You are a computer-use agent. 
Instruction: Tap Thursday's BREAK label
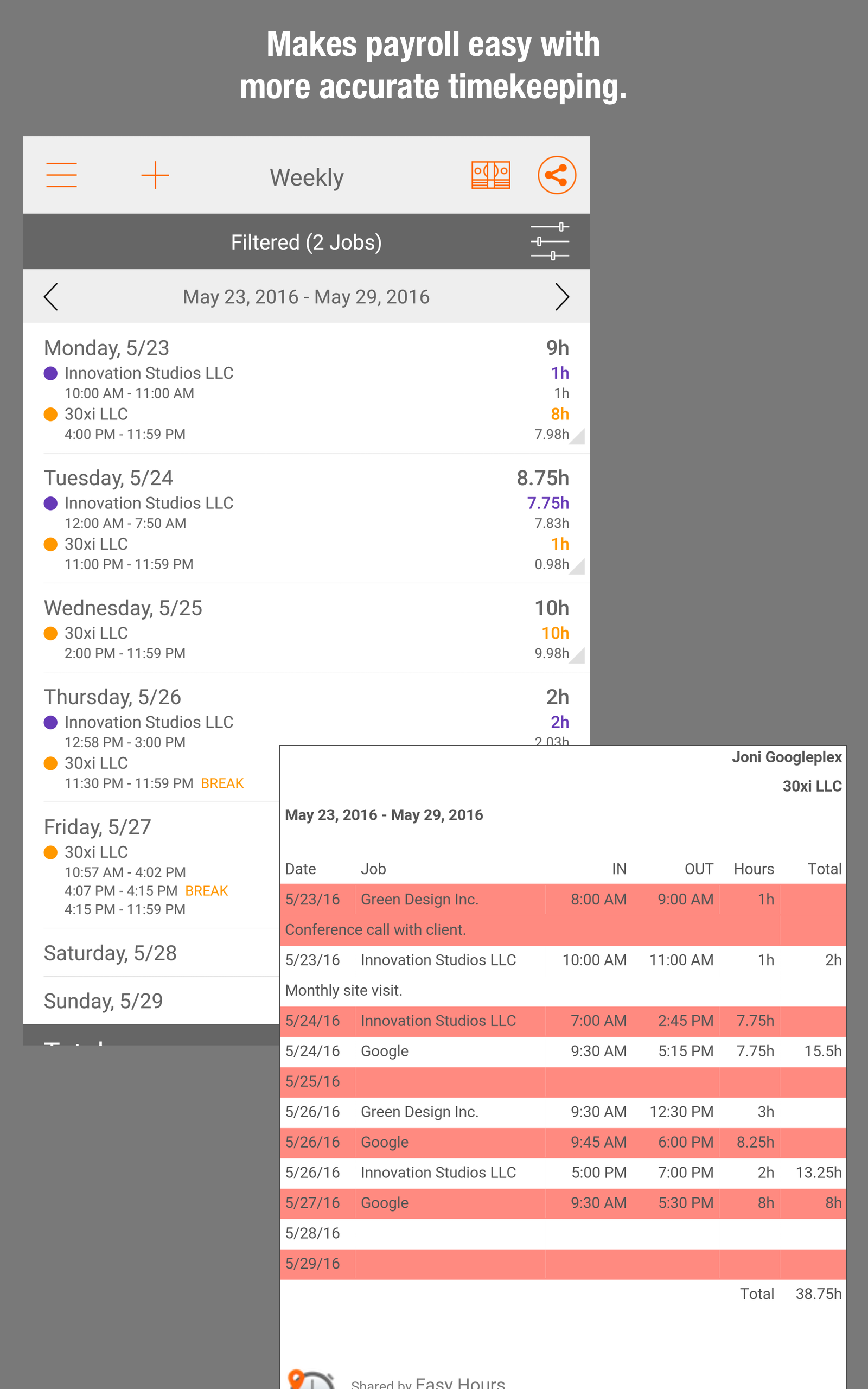point(222,783)
